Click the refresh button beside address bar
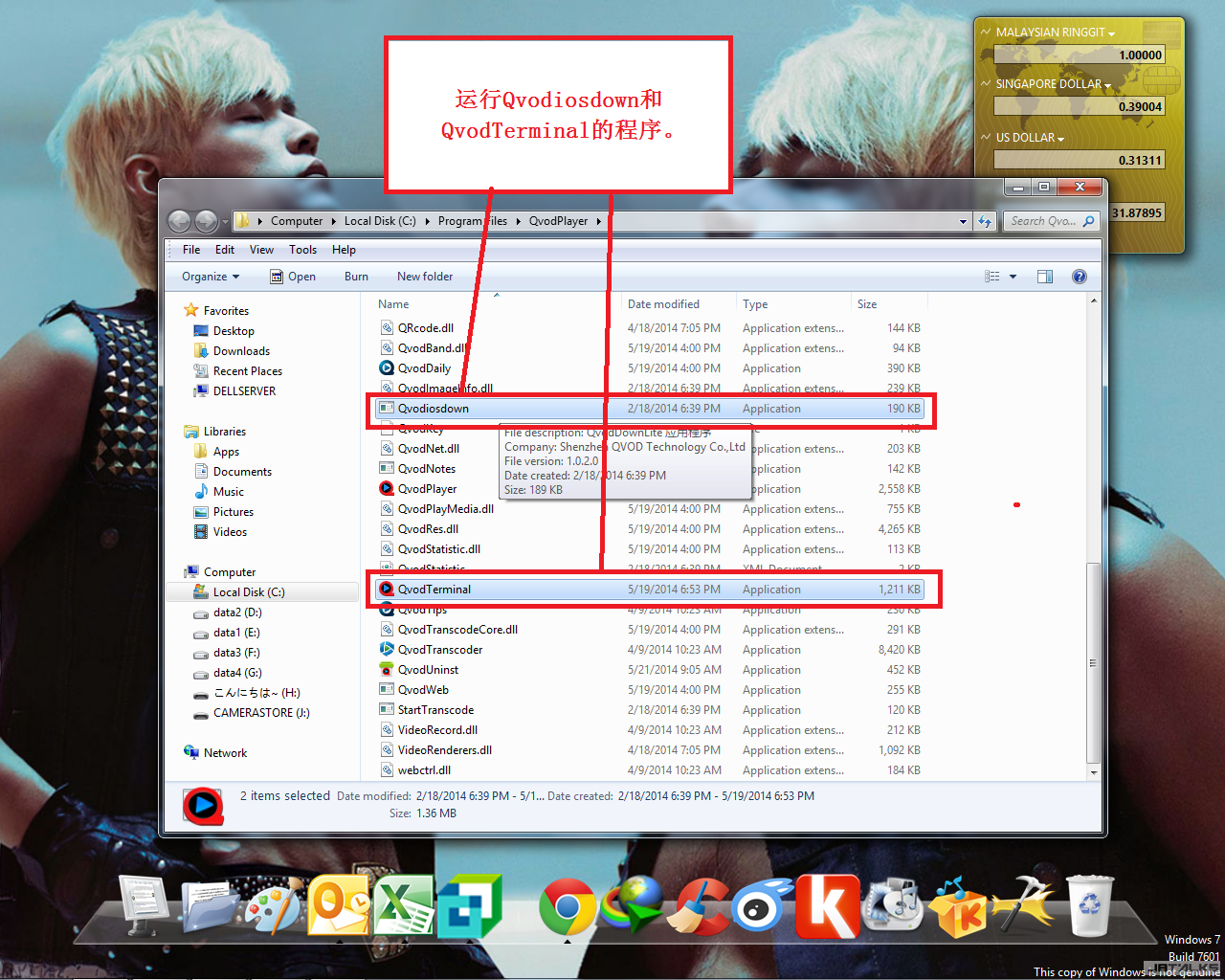 point(985,221)
